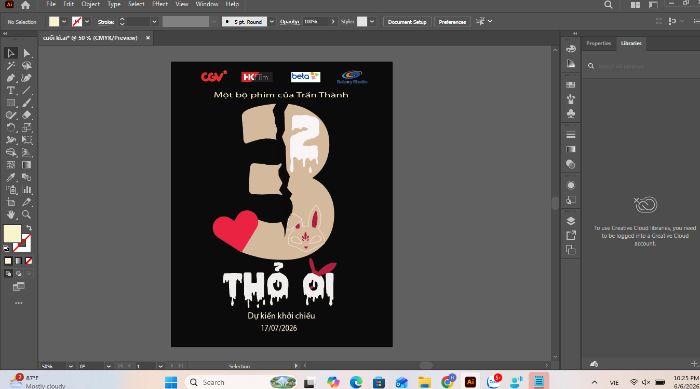Select the Zoom tool magnifier
The width and height of the screenshot is (700, 389).
[26, 215]
